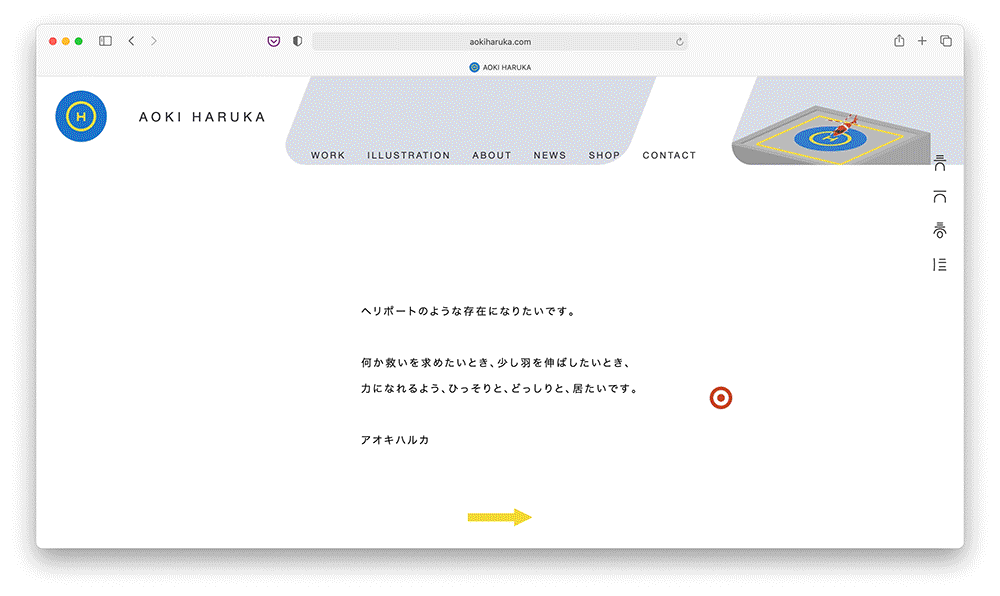Click the yellow right-pointing arrow

[x=499, y=517]
